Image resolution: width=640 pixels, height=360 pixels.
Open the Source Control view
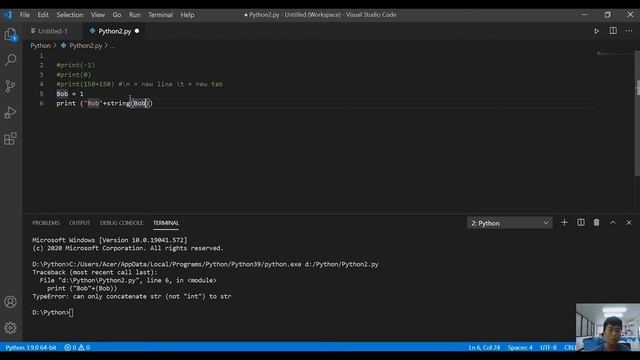point(11,86)
